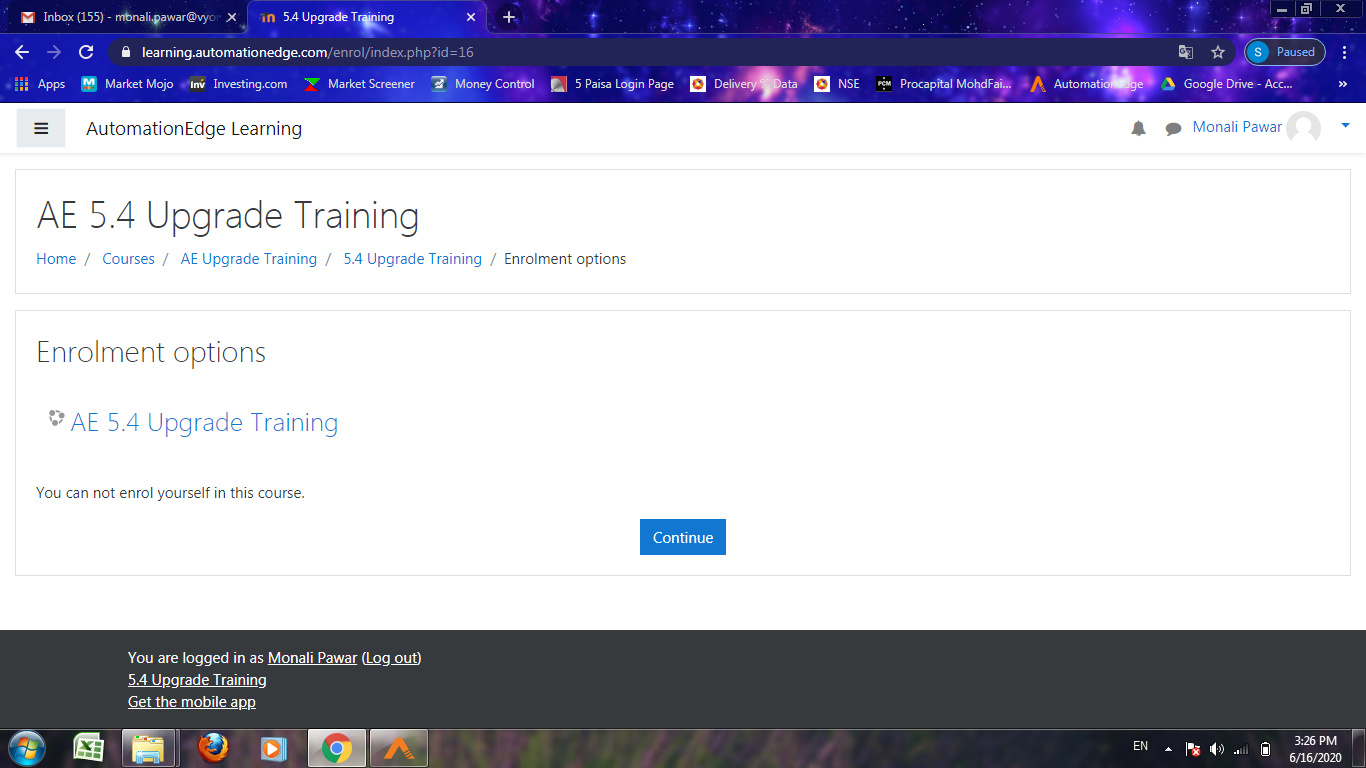Click the AutomationEdge Learning site title

click(194, 128)
